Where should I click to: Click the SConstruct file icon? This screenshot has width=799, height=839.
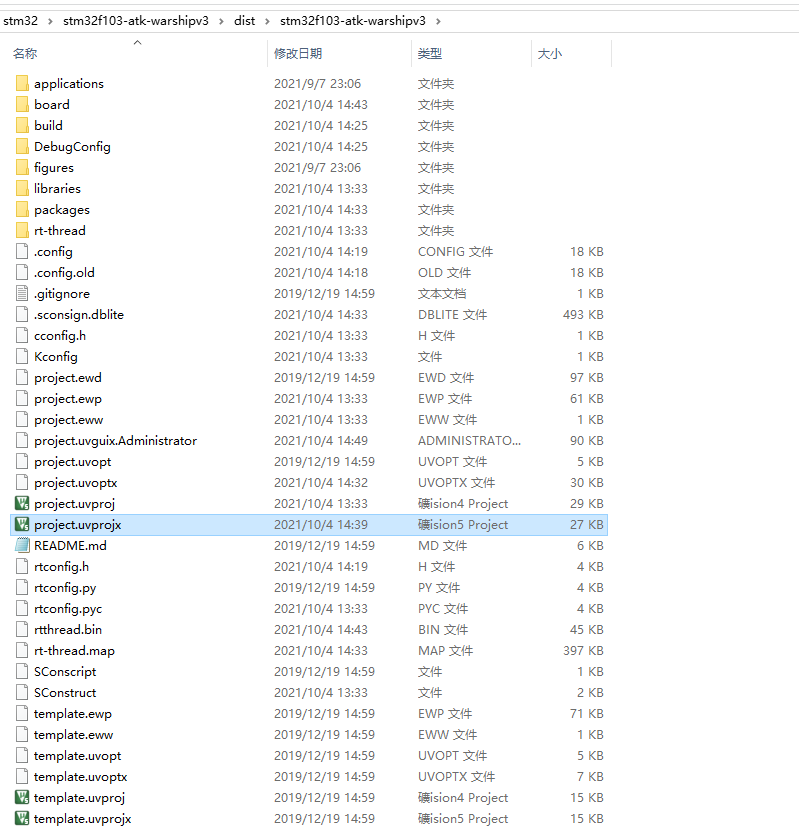pyautogui.click(x=22, y=692)
